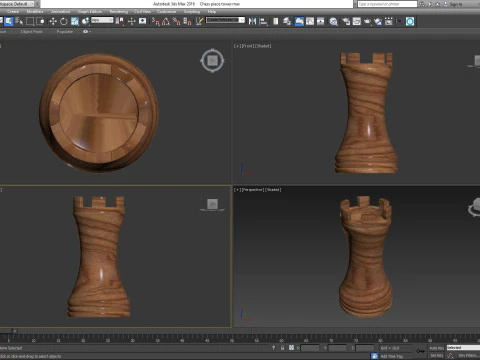This screenshot has height=360, width=480.
Task: Open the Workspace Default dropdown
Action: (x=18, y=4)
